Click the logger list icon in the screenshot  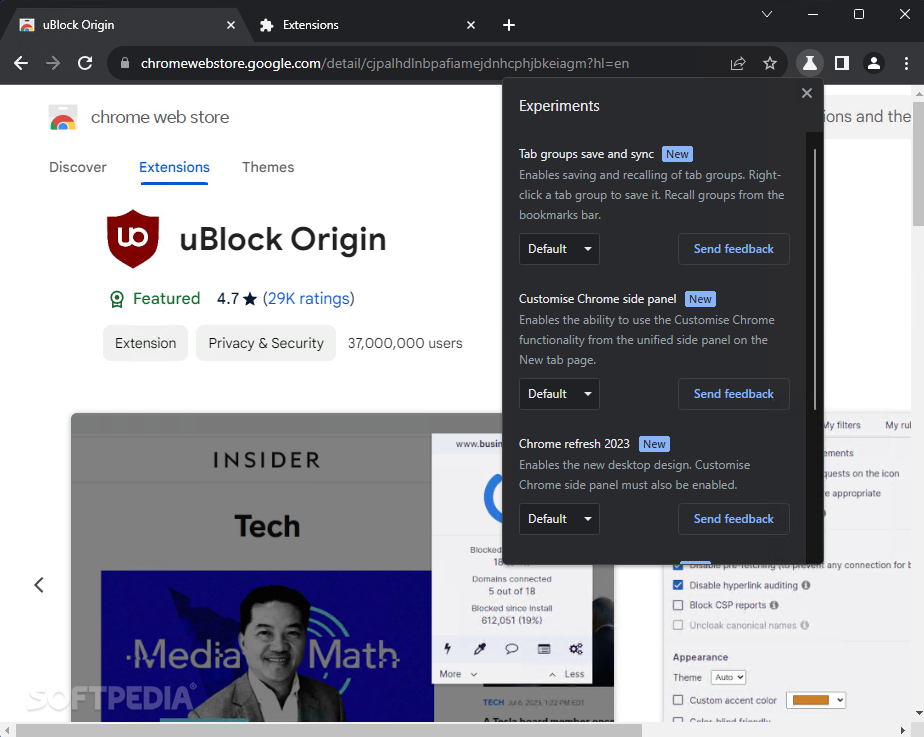point(544,649)
